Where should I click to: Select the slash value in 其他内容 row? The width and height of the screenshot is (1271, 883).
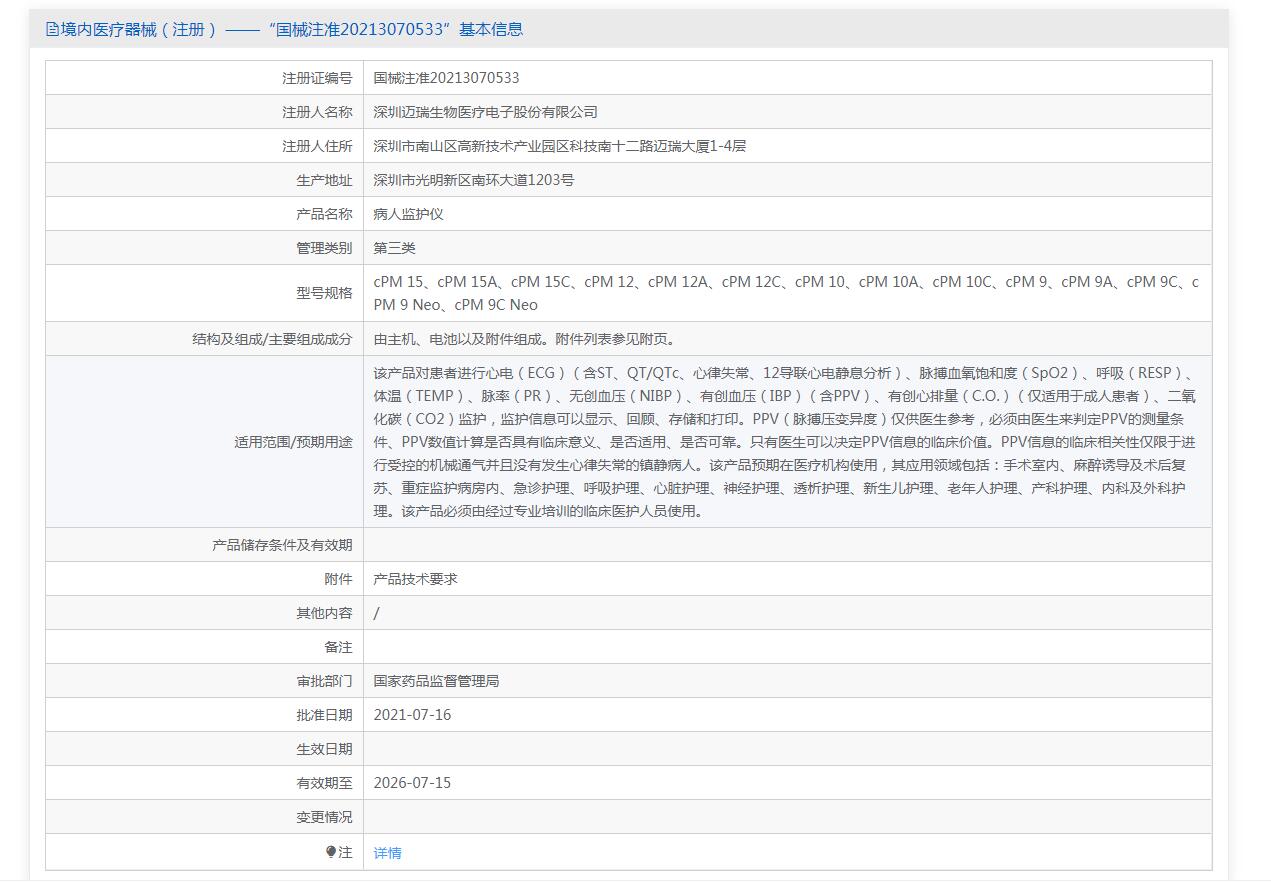[x=376, y=613]
